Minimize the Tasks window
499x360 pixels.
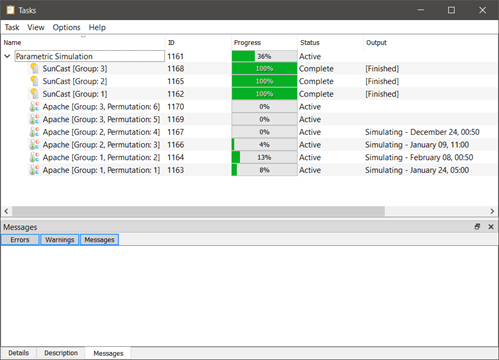click(421, 10)
